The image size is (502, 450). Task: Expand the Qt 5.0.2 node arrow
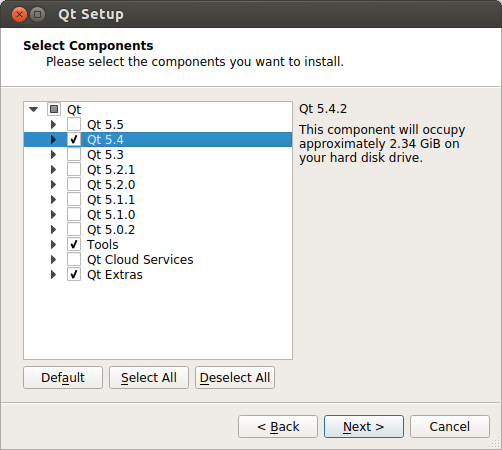[x=53, y=229]
